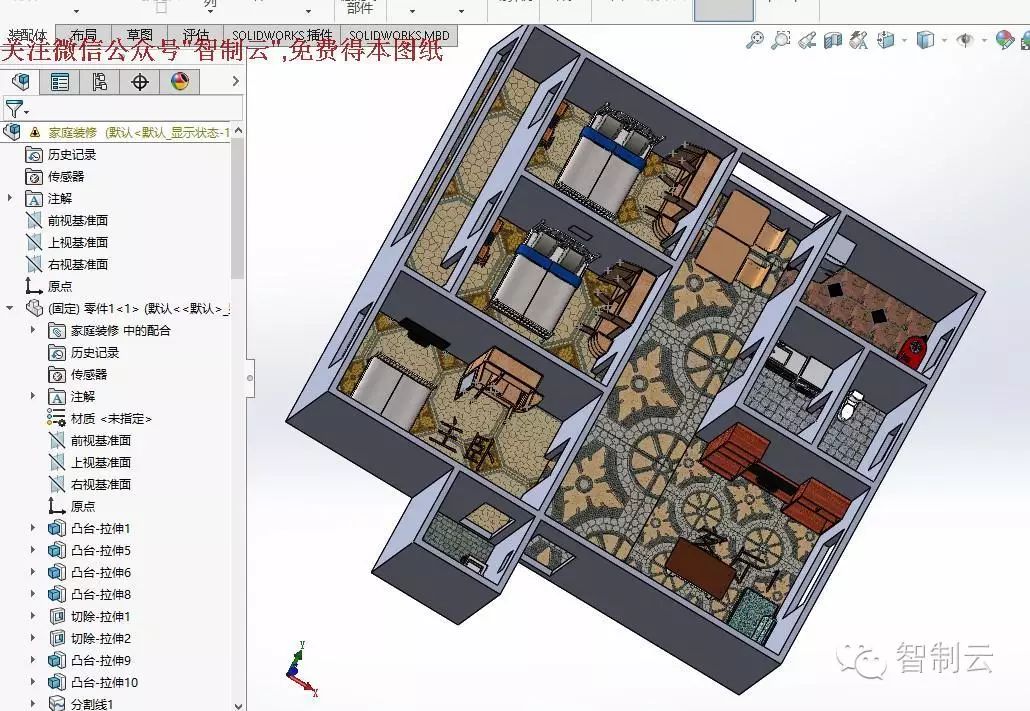Click feature tree scrollbar up arrow
The height and width of the screenshot is (711, 1030).
tap(238, 131)
